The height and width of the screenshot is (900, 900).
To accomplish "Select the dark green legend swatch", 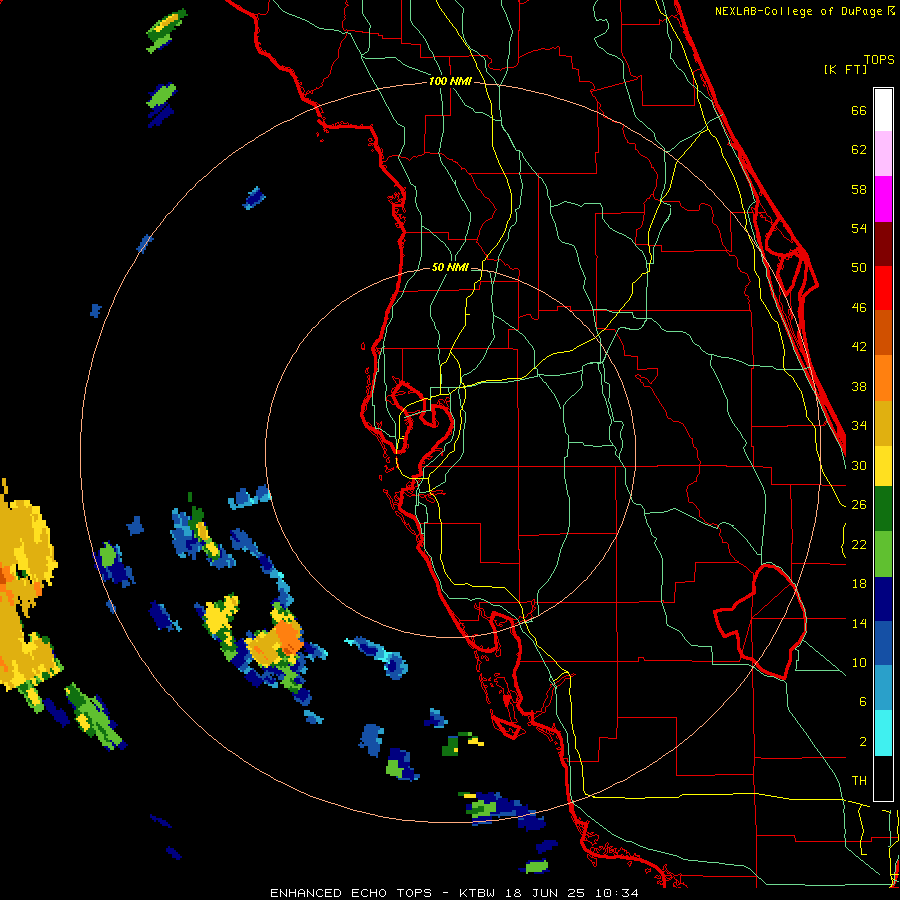I will pos(883,509).
